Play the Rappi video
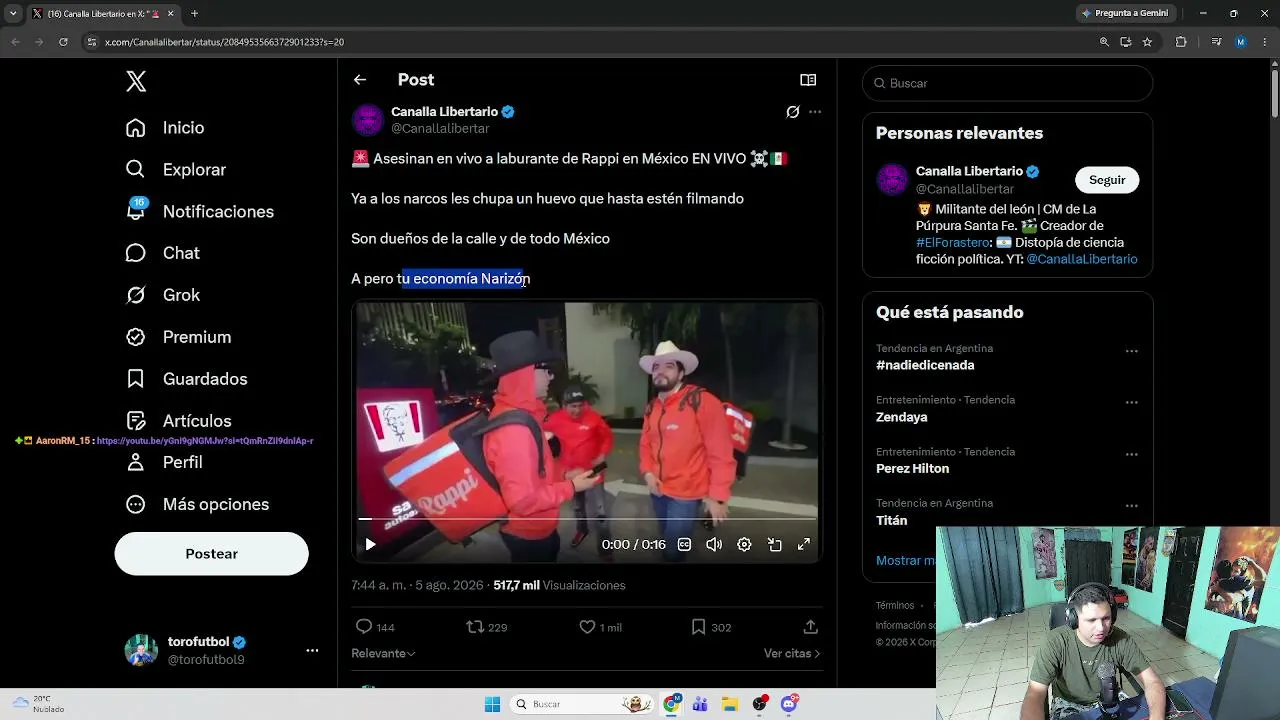This screenshot has height=720, width=1280. click(x=370, y=544)
